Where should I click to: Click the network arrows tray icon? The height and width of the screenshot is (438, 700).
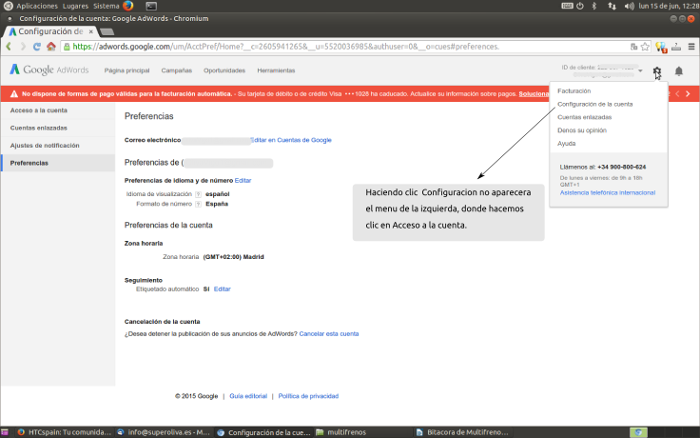point(612,6)
